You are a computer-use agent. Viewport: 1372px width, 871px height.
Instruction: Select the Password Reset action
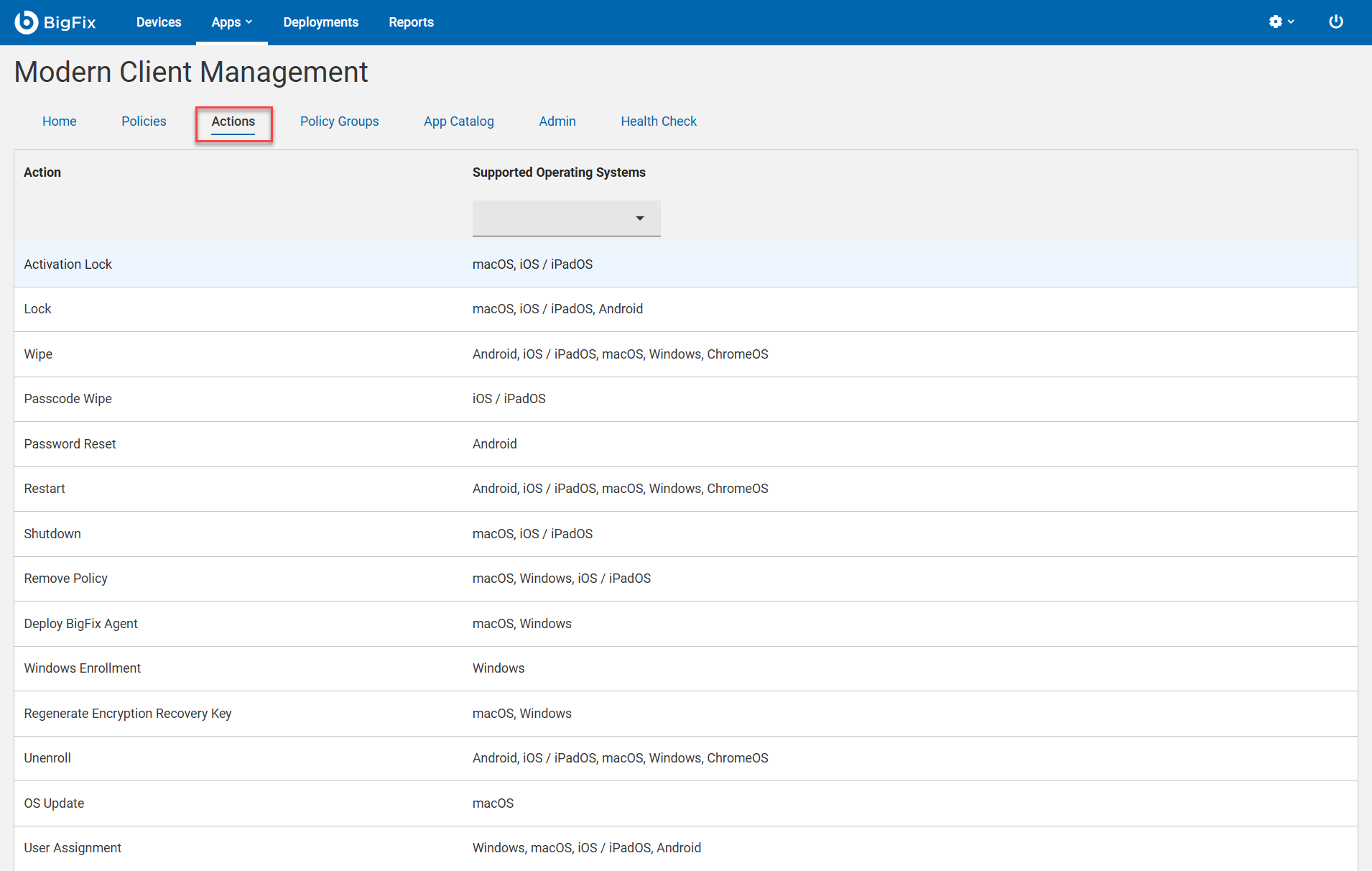pos(70,444)
